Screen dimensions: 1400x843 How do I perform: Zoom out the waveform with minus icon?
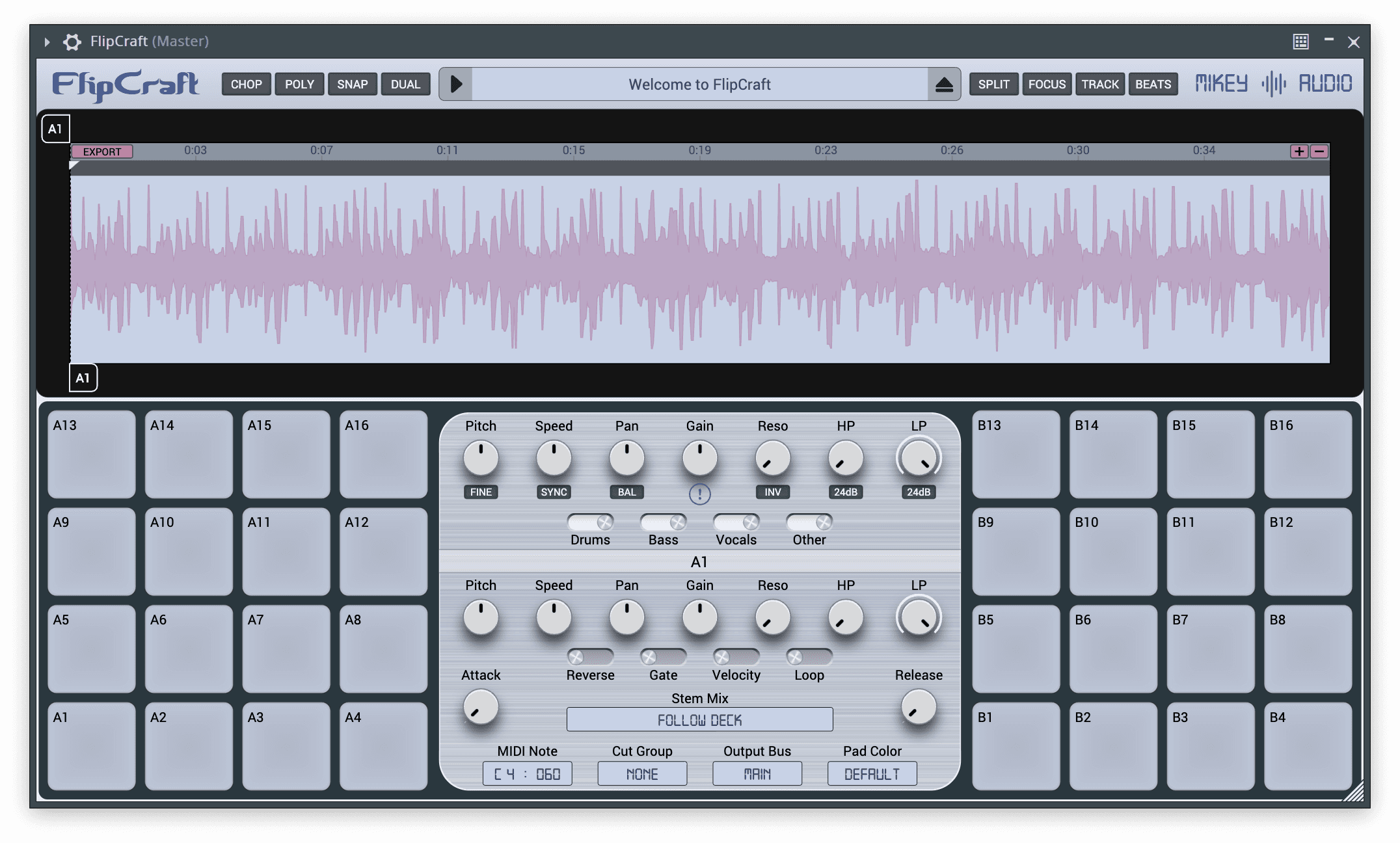[x=1319, y=152]
